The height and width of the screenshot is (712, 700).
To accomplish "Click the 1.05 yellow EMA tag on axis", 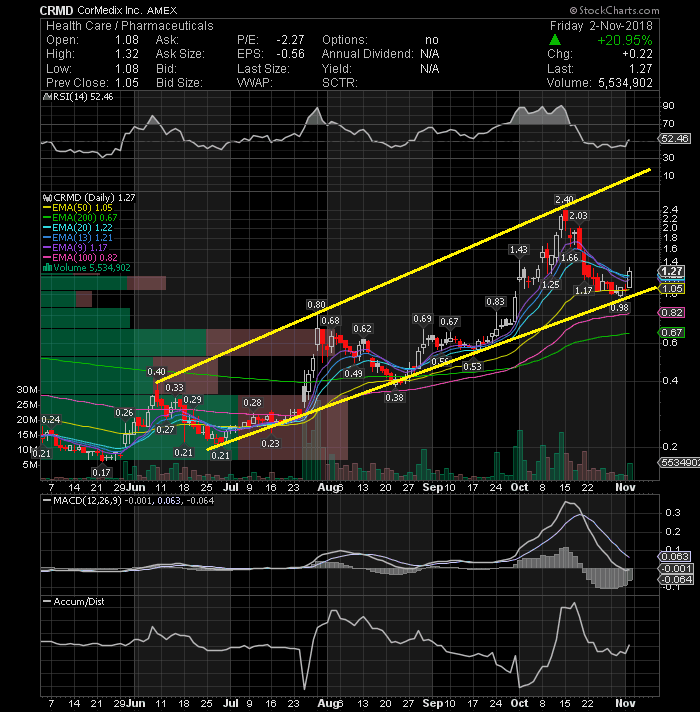I will point(671,289).
